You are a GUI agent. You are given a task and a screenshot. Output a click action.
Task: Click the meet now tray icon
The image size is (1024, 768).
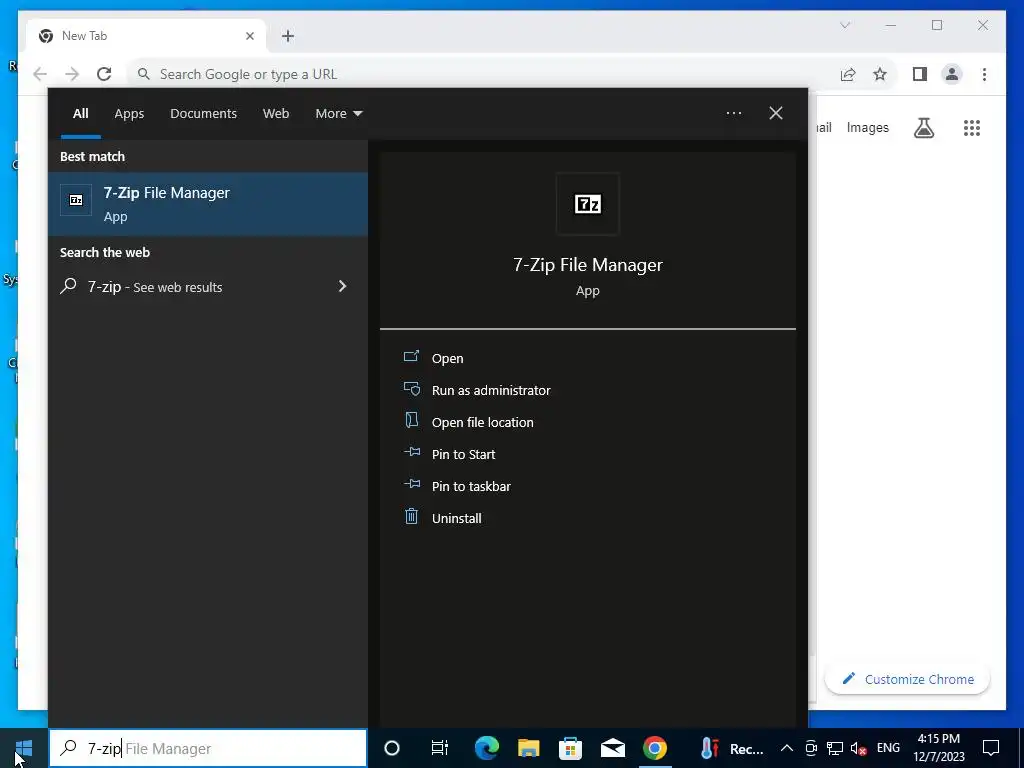tap(811, 748)
